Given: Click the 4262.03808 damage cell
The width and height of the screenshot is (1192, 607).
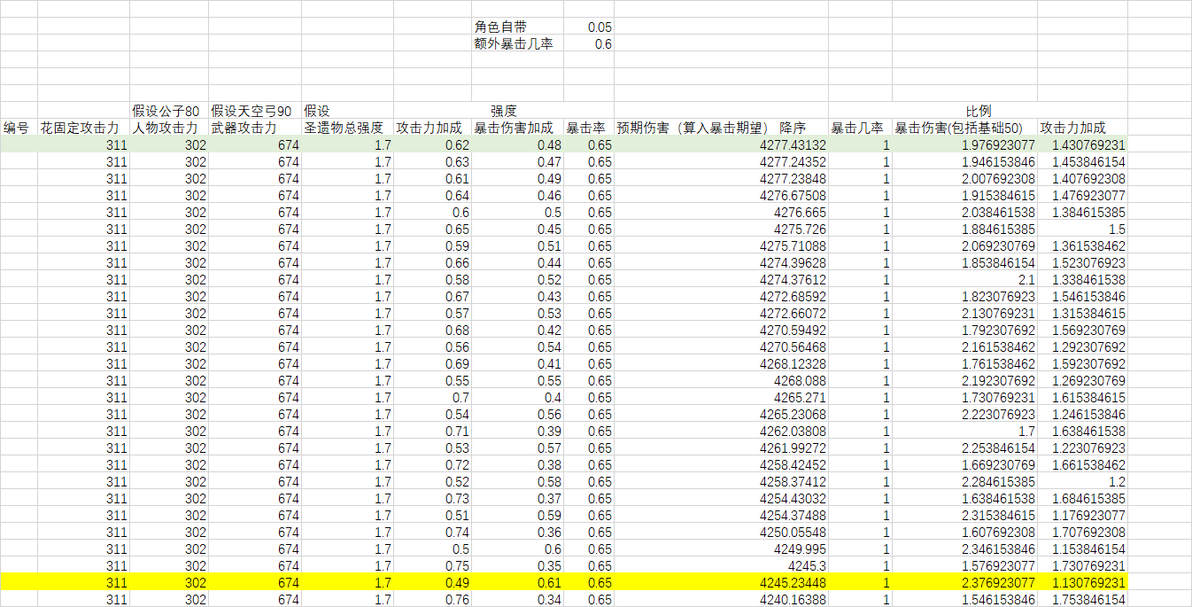Looking at the screenshot, I should 721,431.
